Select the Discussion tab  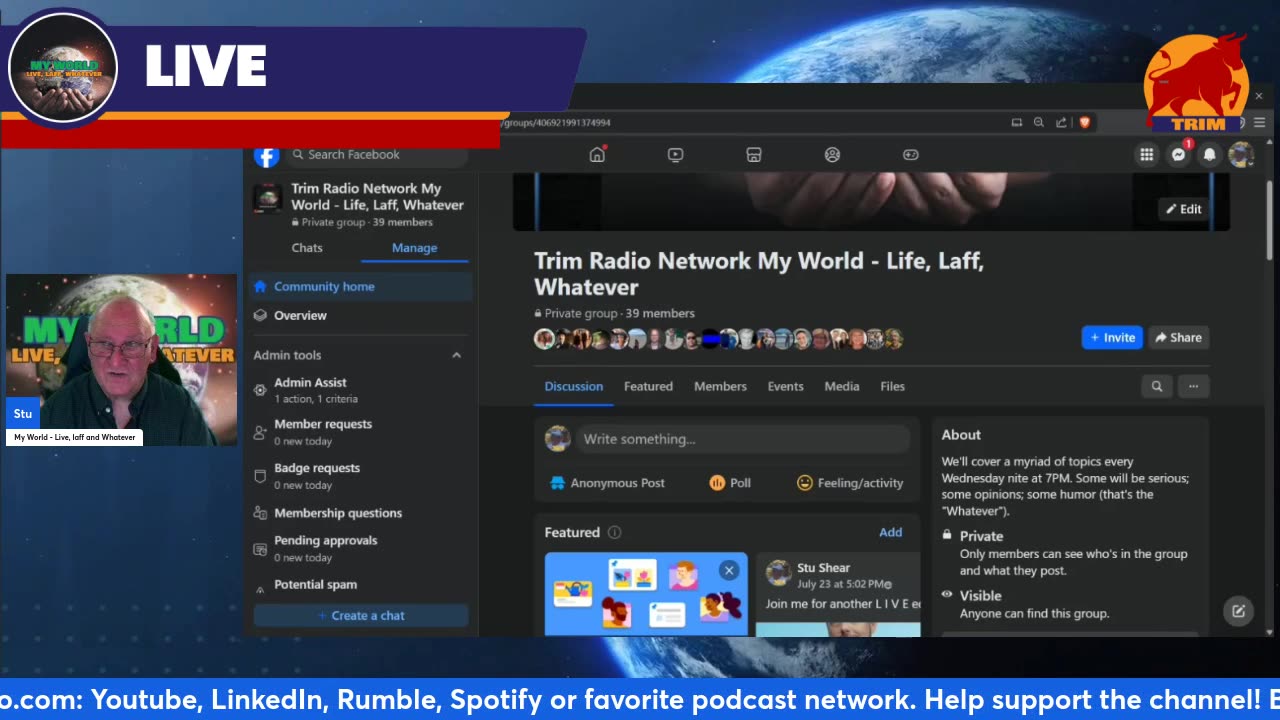(x=574, y=386)
